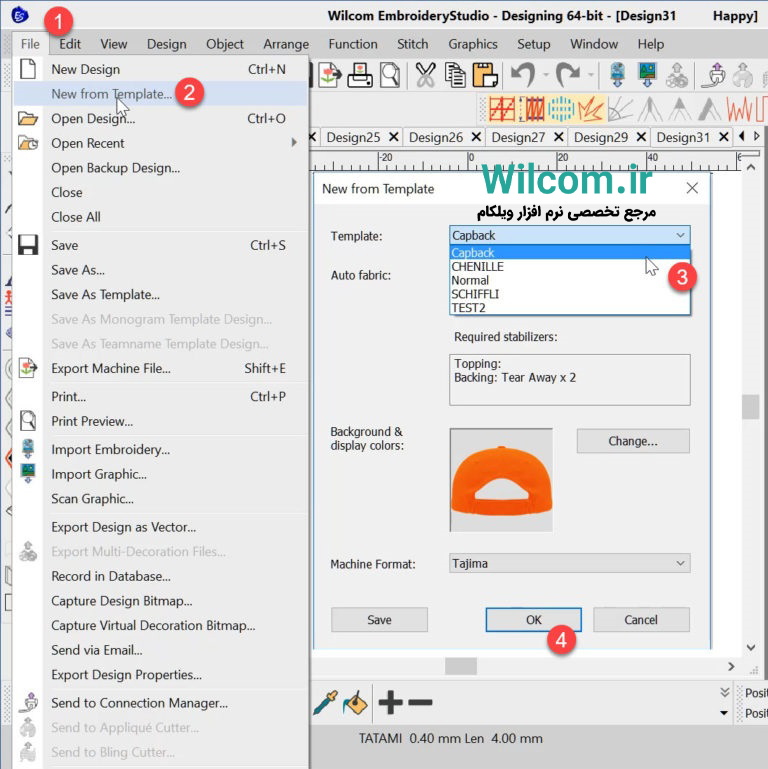The width and height of the screenshot is (768, 769).
Task: Toggle the Jagged Edge stitch effect icon
Action: coord(590,108)
